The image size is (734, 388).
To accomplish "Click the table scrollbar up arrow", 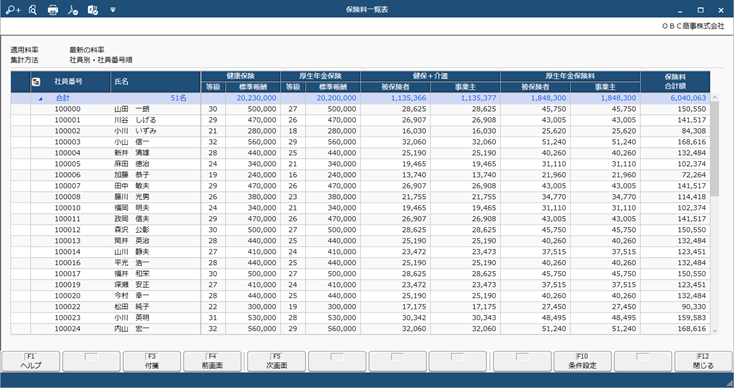I will pos(715,98).
